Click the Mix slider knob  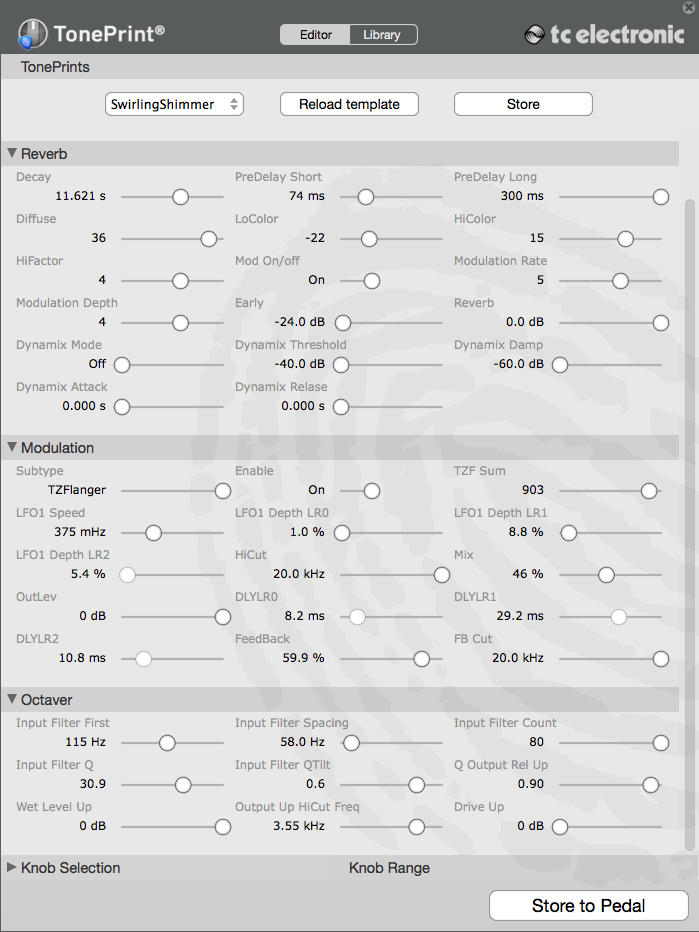pos(606,575)
